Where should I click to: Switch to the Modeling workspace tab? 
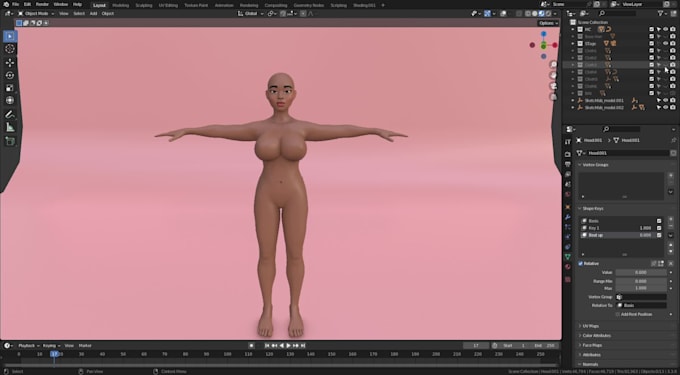(x=121, y=5)
